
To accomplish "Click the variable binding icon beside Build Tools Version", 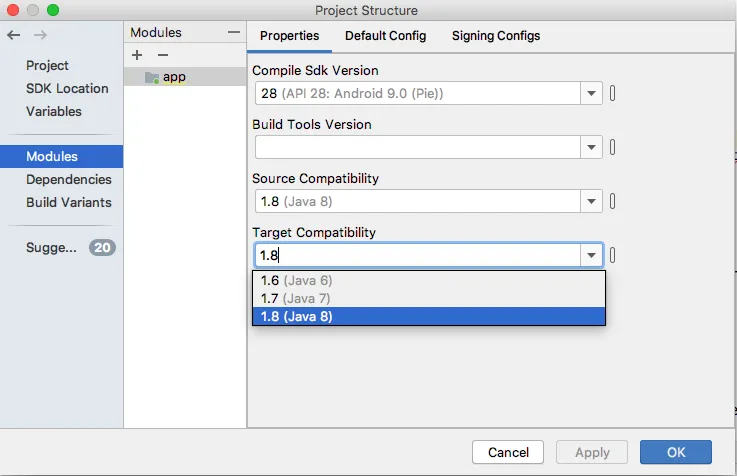I will point(612,147).
